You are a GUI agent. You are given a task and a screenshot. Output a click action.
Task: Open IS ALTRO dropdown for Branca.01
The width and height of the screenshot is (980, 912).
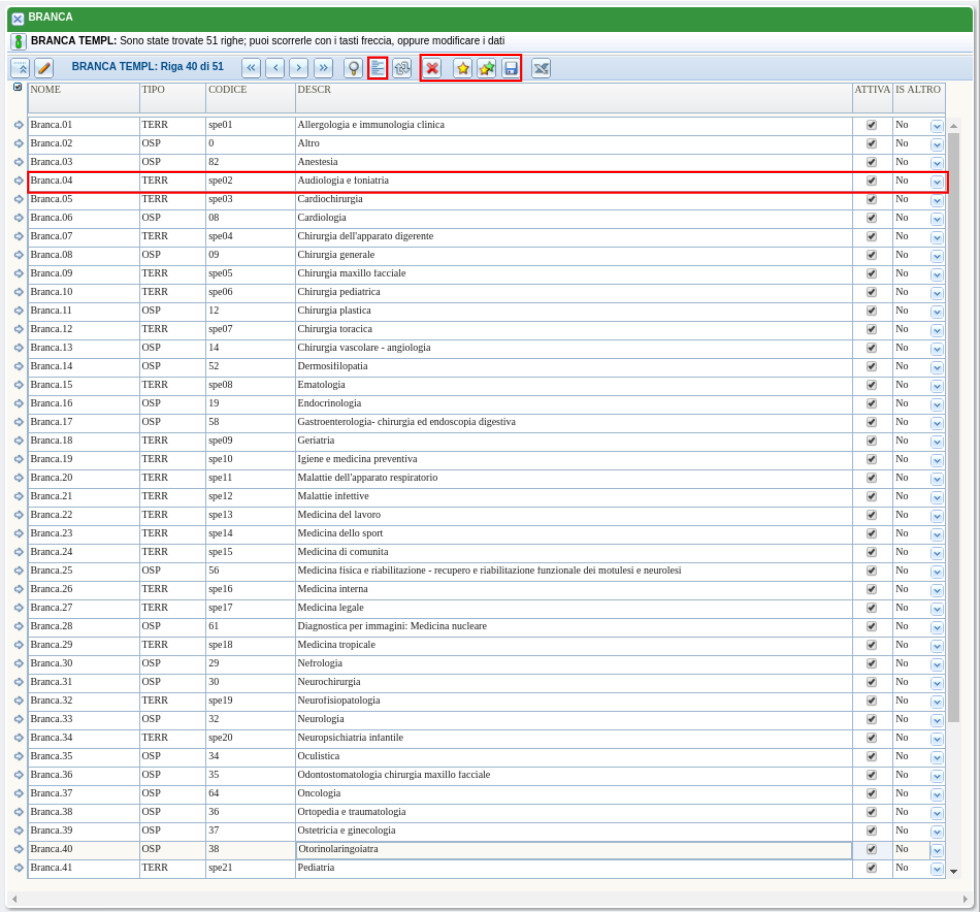click(x=937, y=126)
